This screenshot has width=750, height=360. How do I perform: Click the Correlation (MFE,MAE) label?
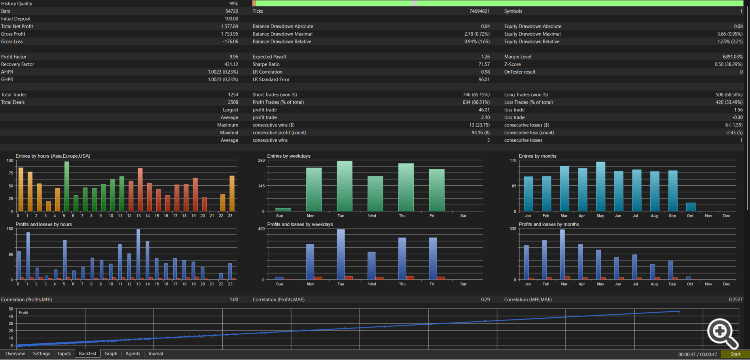tap(528, 299)
